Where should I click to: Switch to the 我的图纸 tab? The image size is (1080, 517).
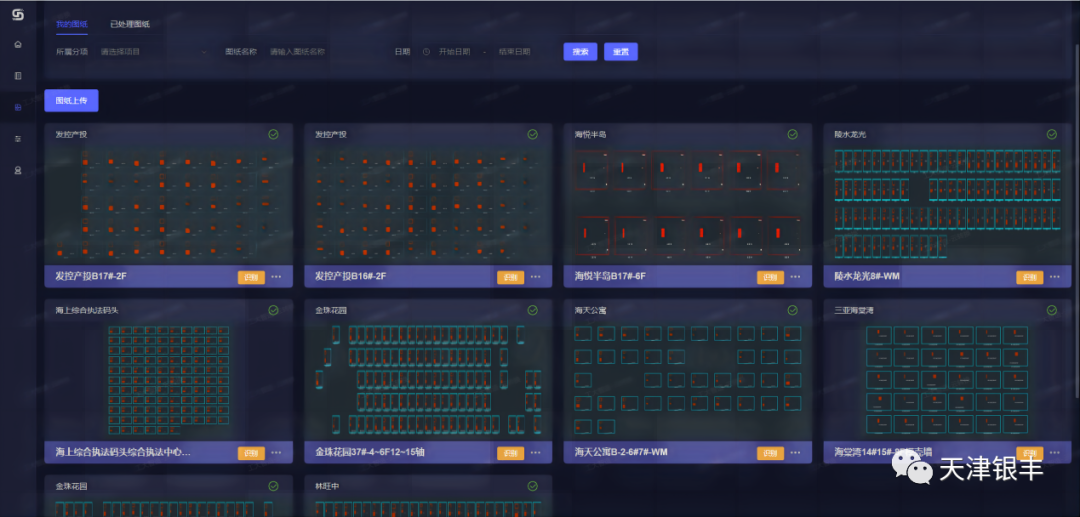pos(72,23)
